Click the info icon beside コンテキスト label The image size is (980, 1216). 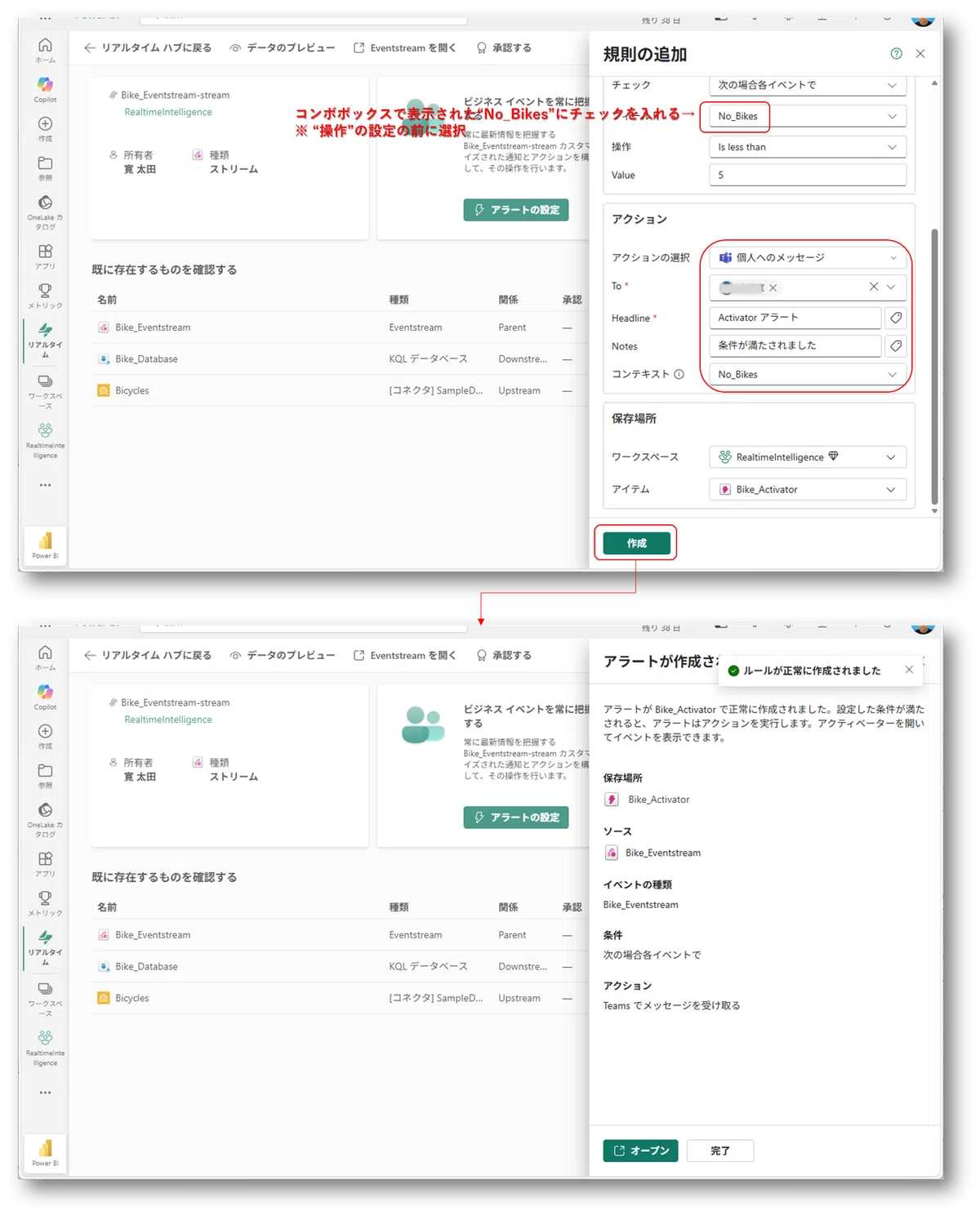[x=679, y=374]
